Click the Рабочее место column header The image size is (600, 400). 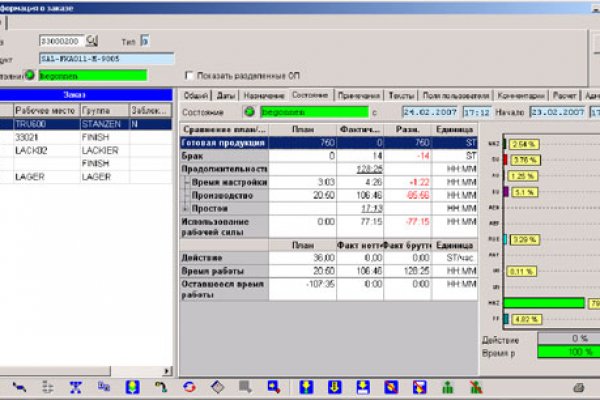click(x=46, y=111)
